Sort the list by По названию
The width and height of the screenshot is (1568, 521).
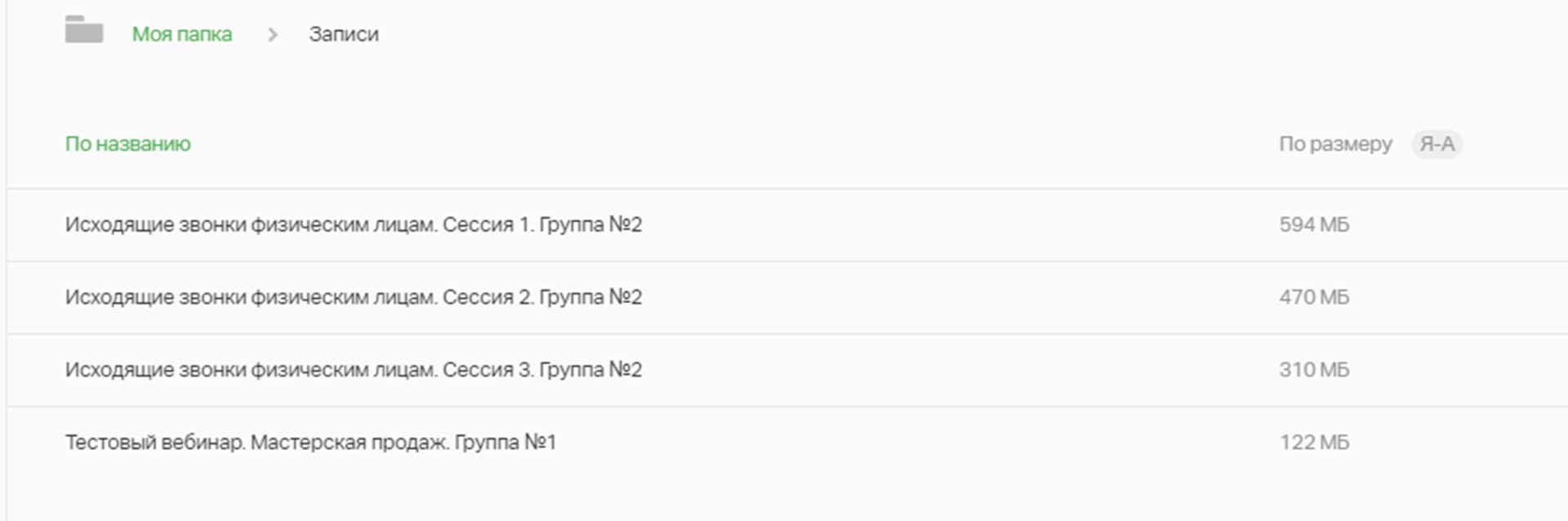(128, 144)
